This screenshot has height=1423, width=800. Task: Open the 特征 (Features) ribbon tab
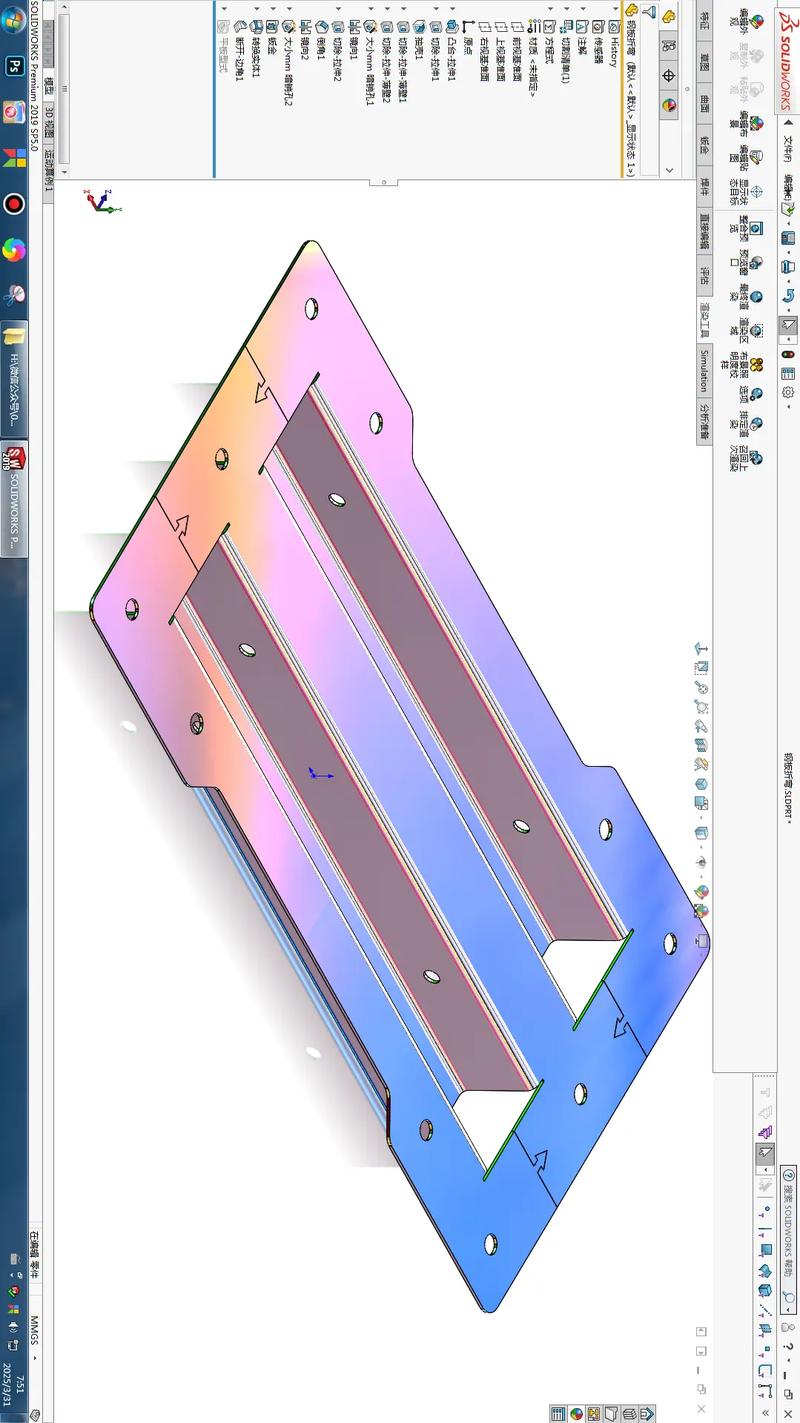click(x=704, y=18)
